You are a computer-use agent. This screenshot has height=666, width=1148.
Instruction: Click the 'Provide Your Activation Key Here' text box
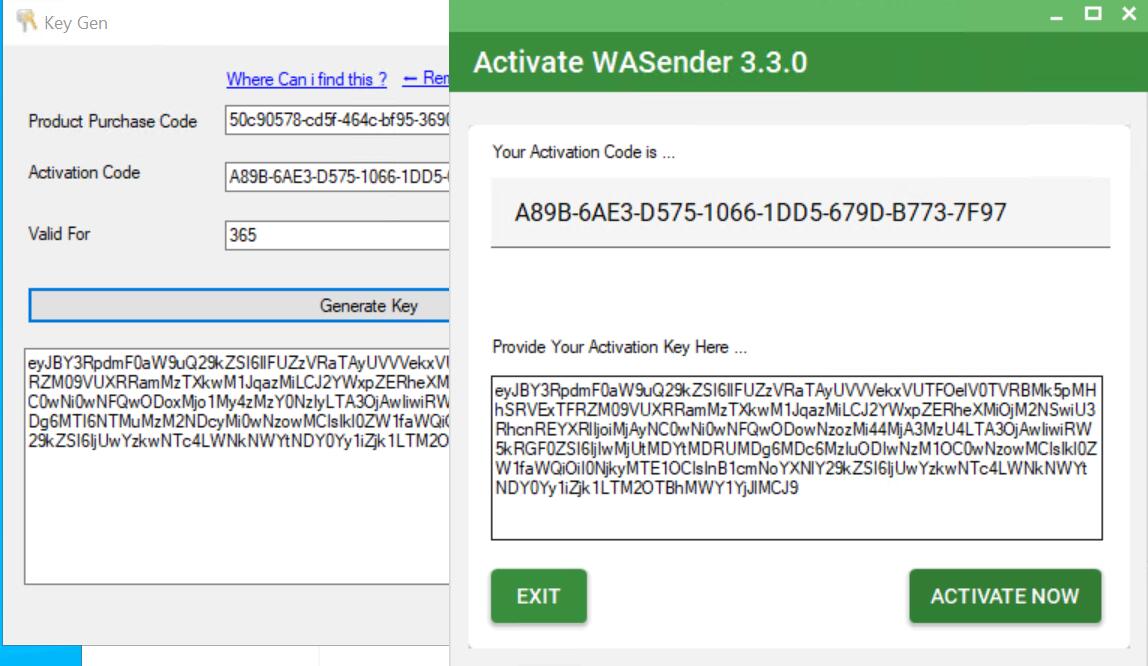pyautogui.click(x=797, y=458)
